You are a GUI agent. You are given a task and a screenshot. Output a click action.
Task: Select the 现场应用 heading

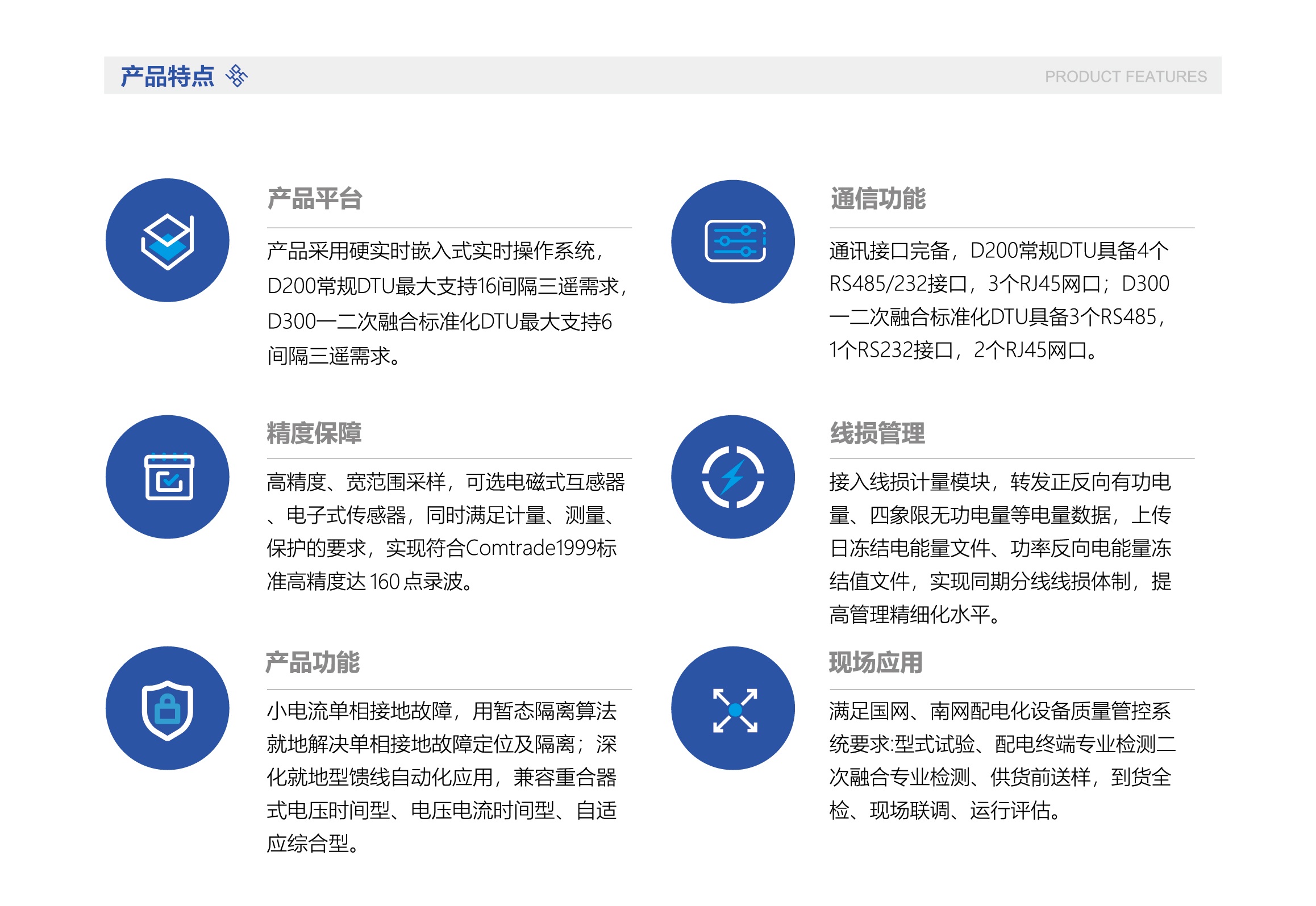[875, 662]
